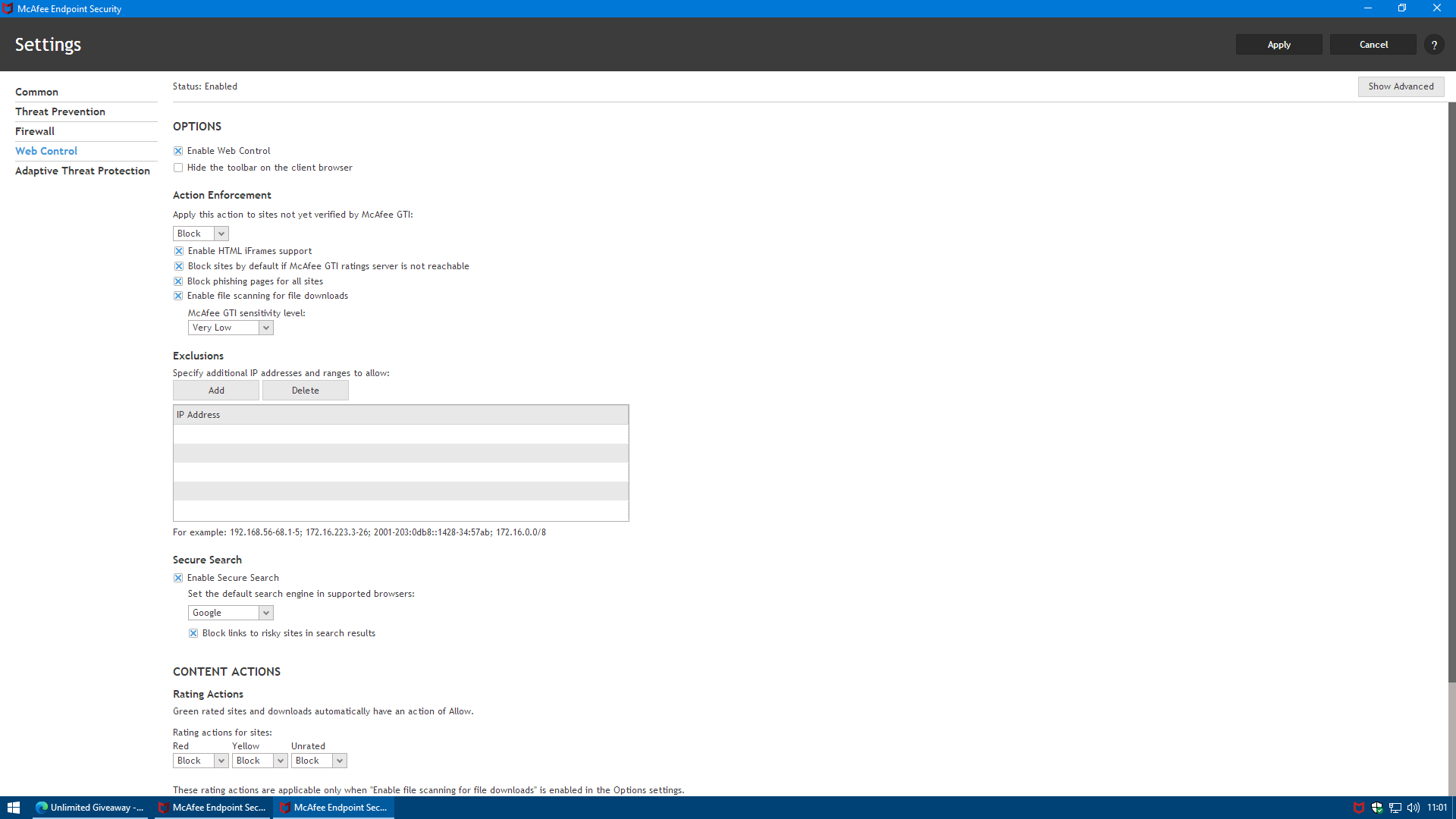Expand default search engine Google dropdown
This screenshot has height=819, width=1456.
point(265,613)
